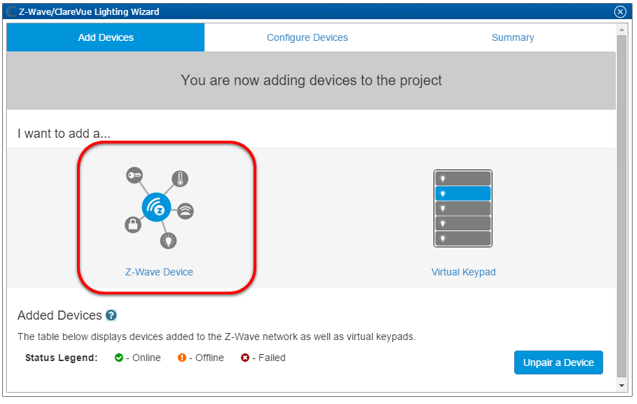Switch to the Add Devices tab

click(x=106, y=37)
